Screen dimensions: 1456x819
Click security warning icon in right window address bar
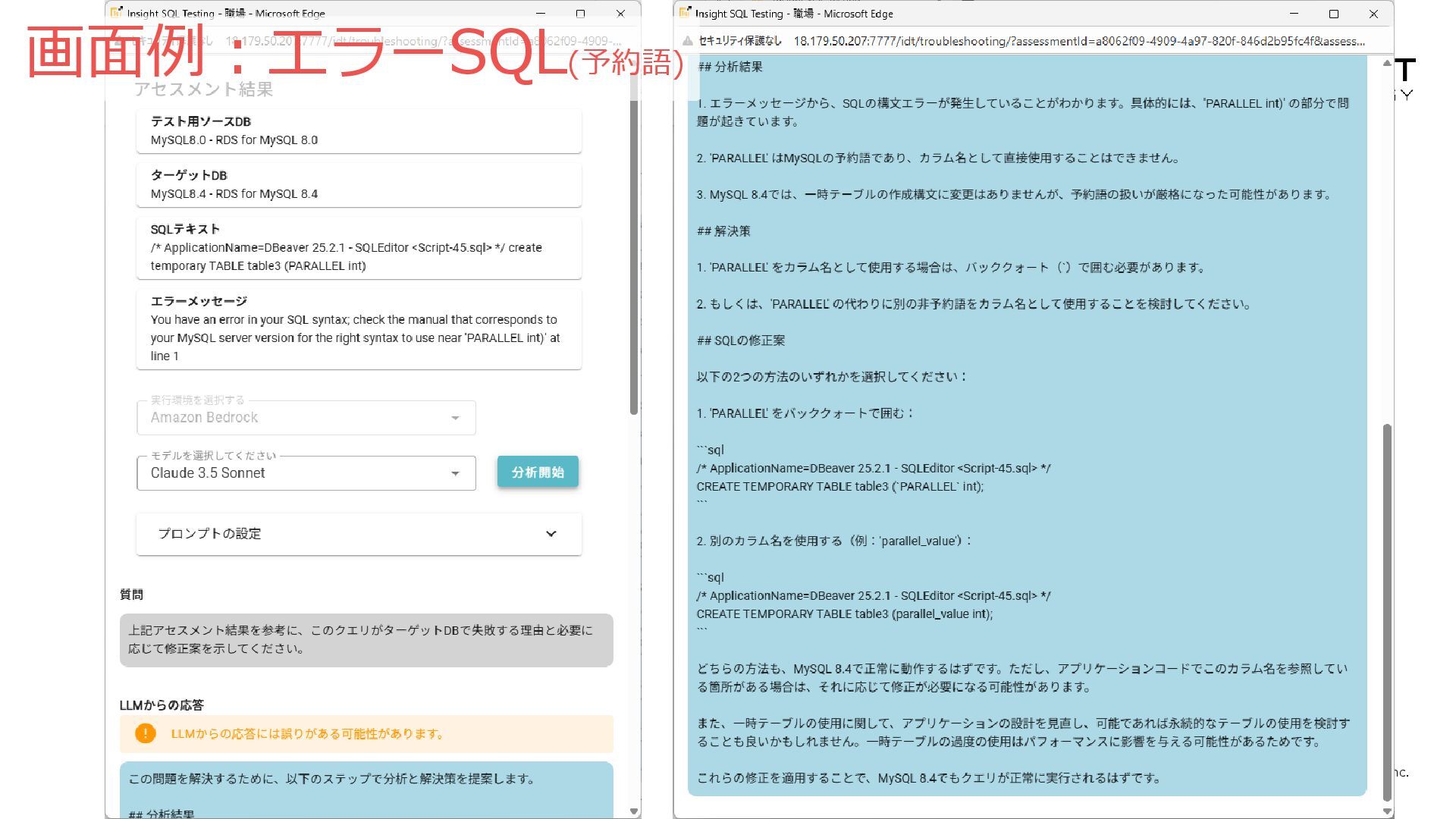coord(687,41)
